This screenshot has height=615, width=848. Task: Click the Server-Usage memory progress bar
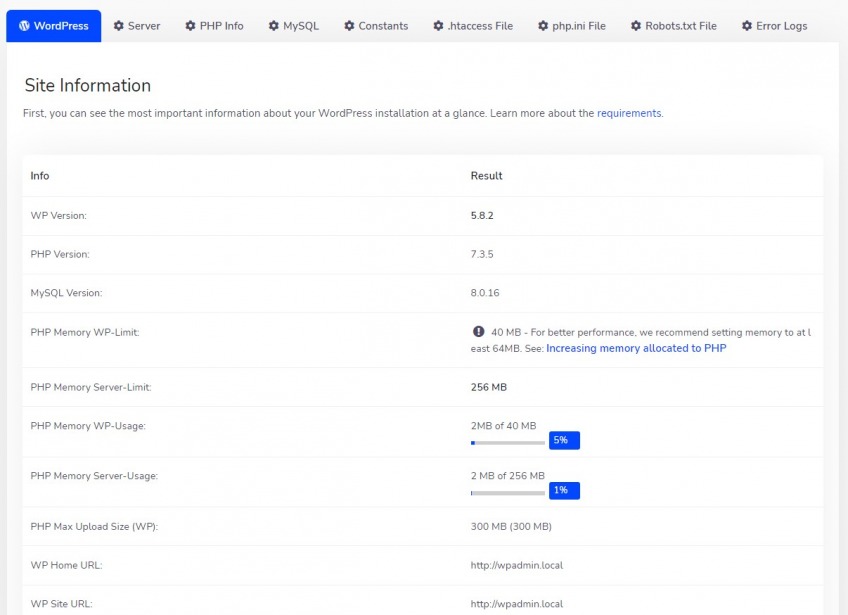[x=507, y=491]
